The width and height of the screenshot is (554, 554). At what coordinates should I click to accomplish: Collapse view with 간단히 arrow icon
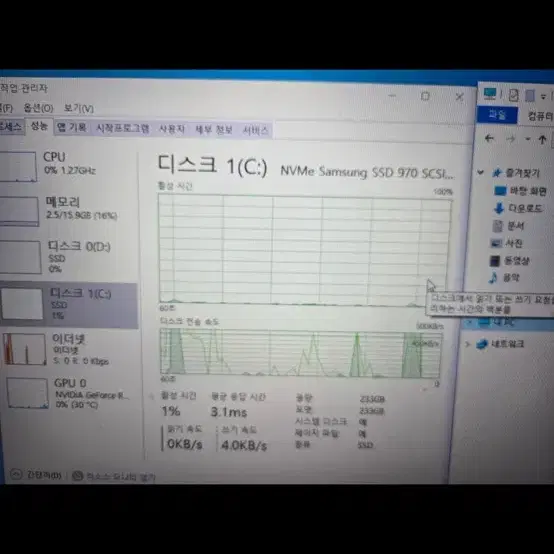pyautogui.click(x=16, y=474)
